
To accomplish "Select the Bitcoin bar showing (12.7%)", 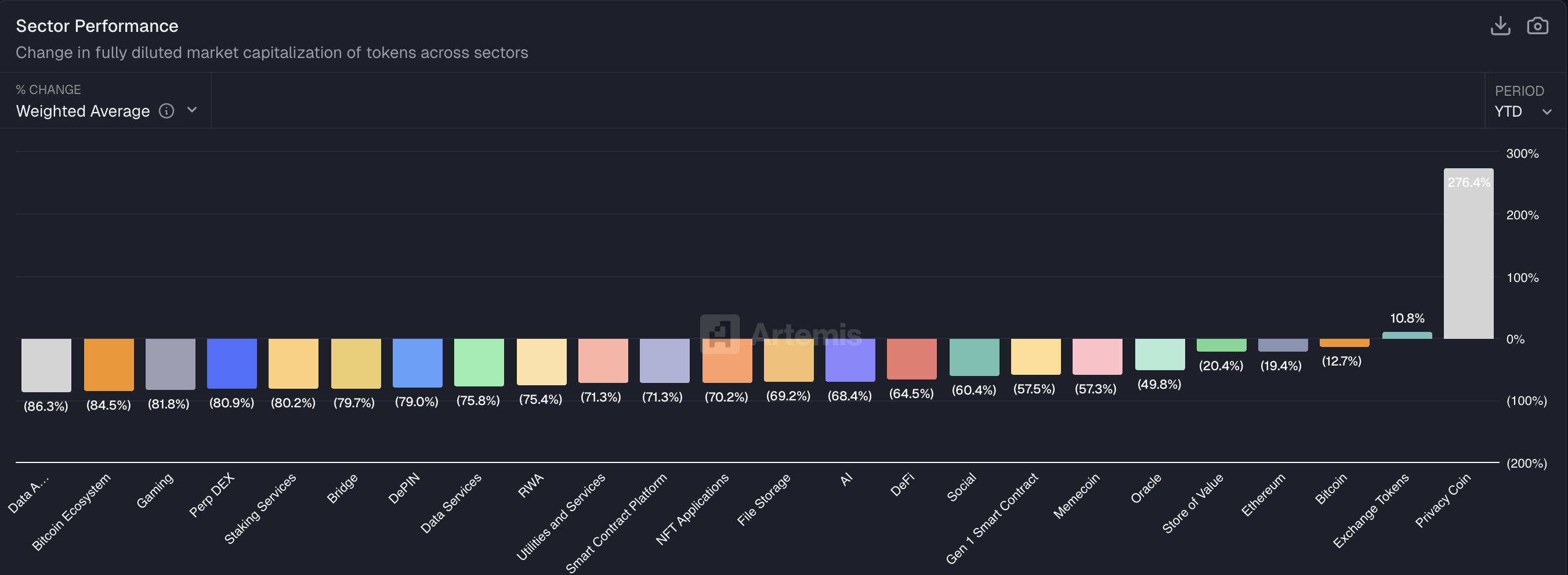I will 1345,343.
